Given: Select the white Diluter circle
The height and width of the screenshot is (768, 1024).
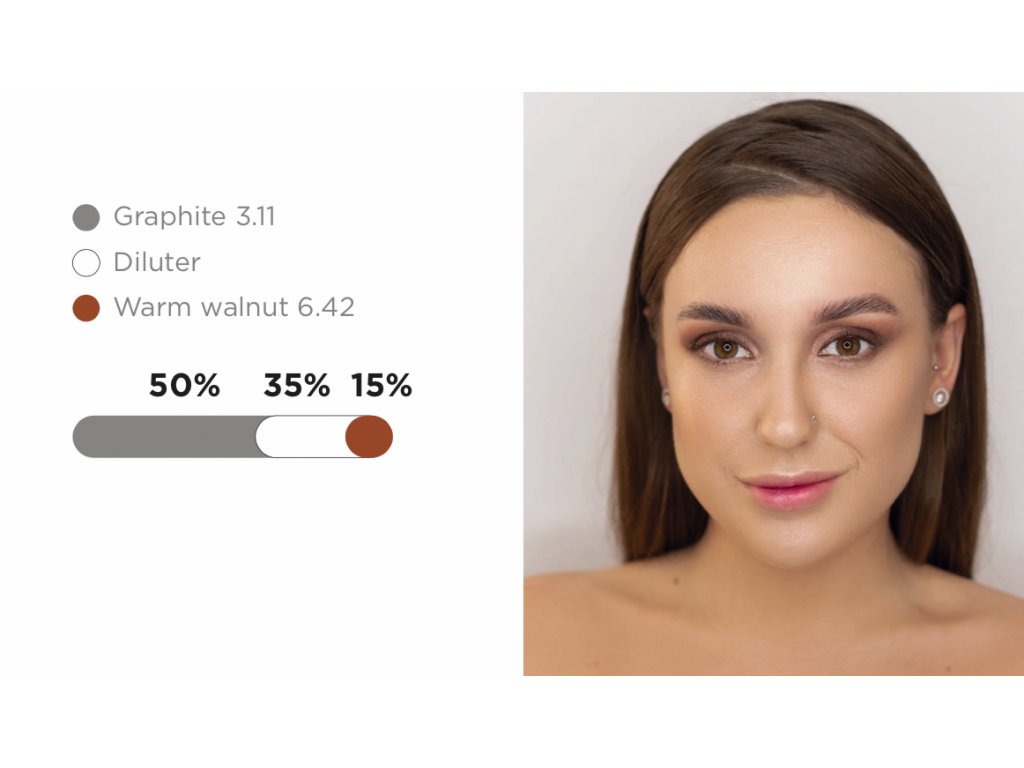Looking at the screenshot, I should (x=86, y=263).
